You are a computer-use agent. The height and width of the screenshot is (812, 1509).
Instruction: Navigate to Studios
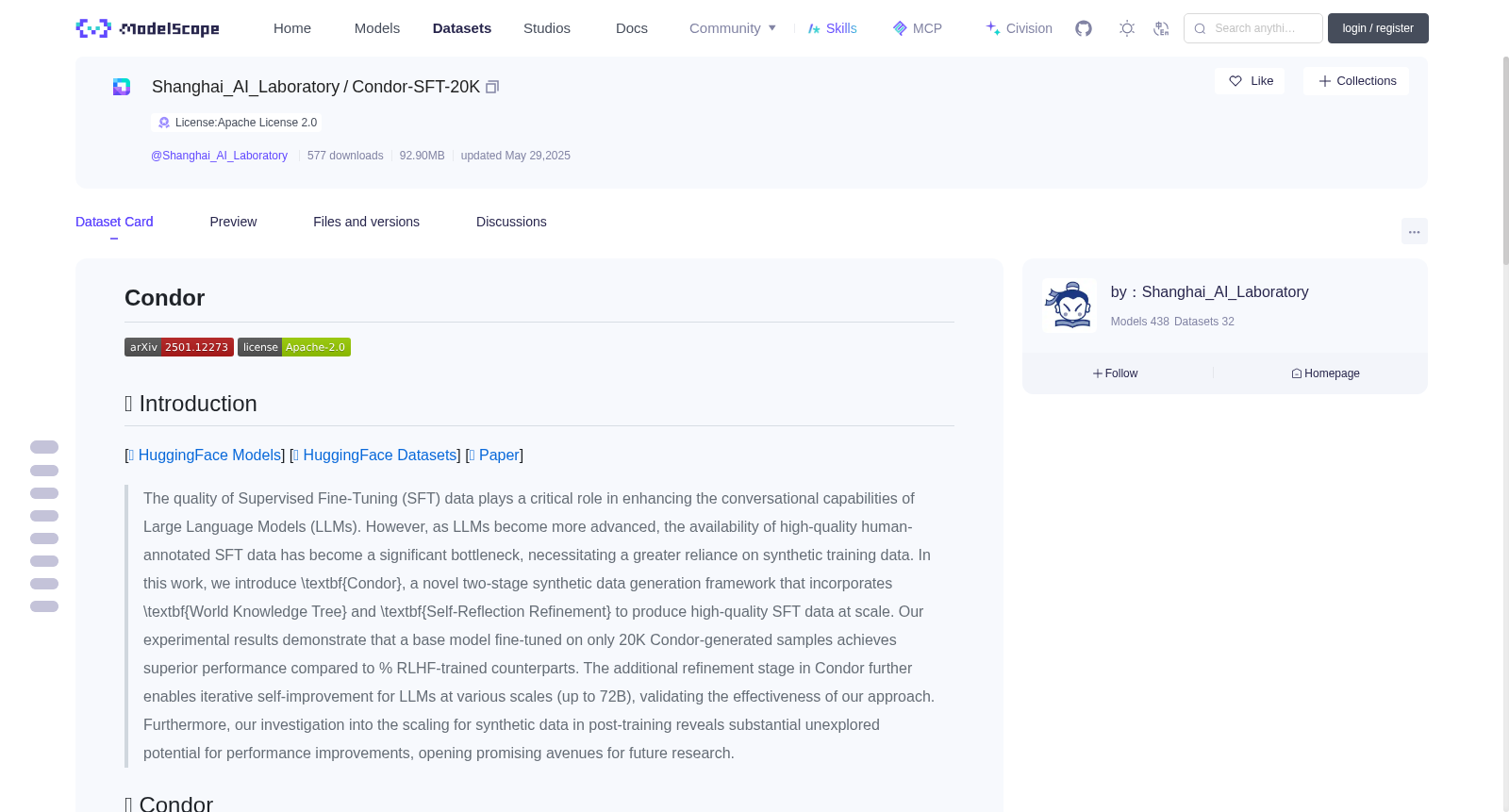click(547, 28)
